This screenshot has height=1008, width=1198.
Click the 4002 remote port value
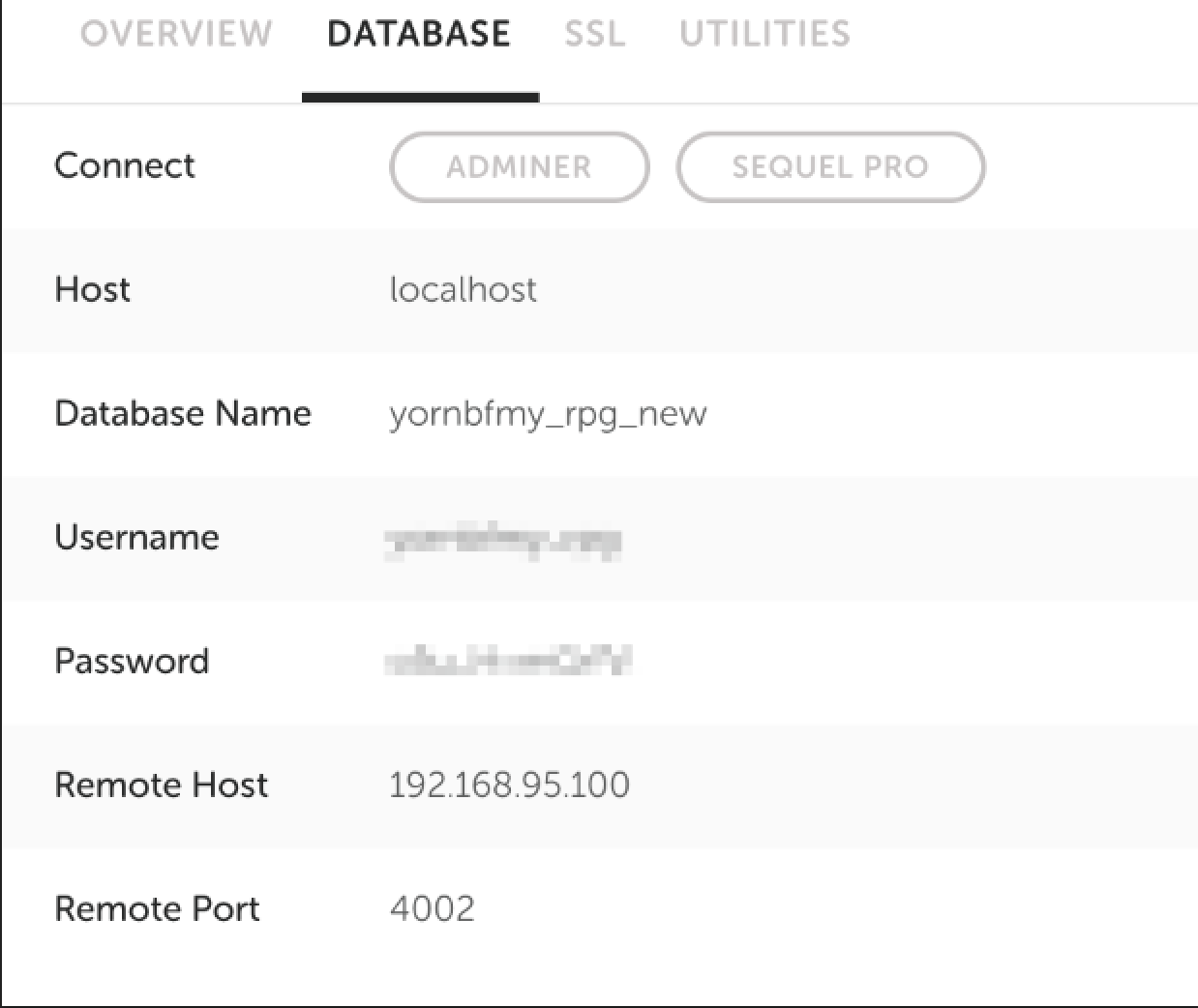coord(433,908)
